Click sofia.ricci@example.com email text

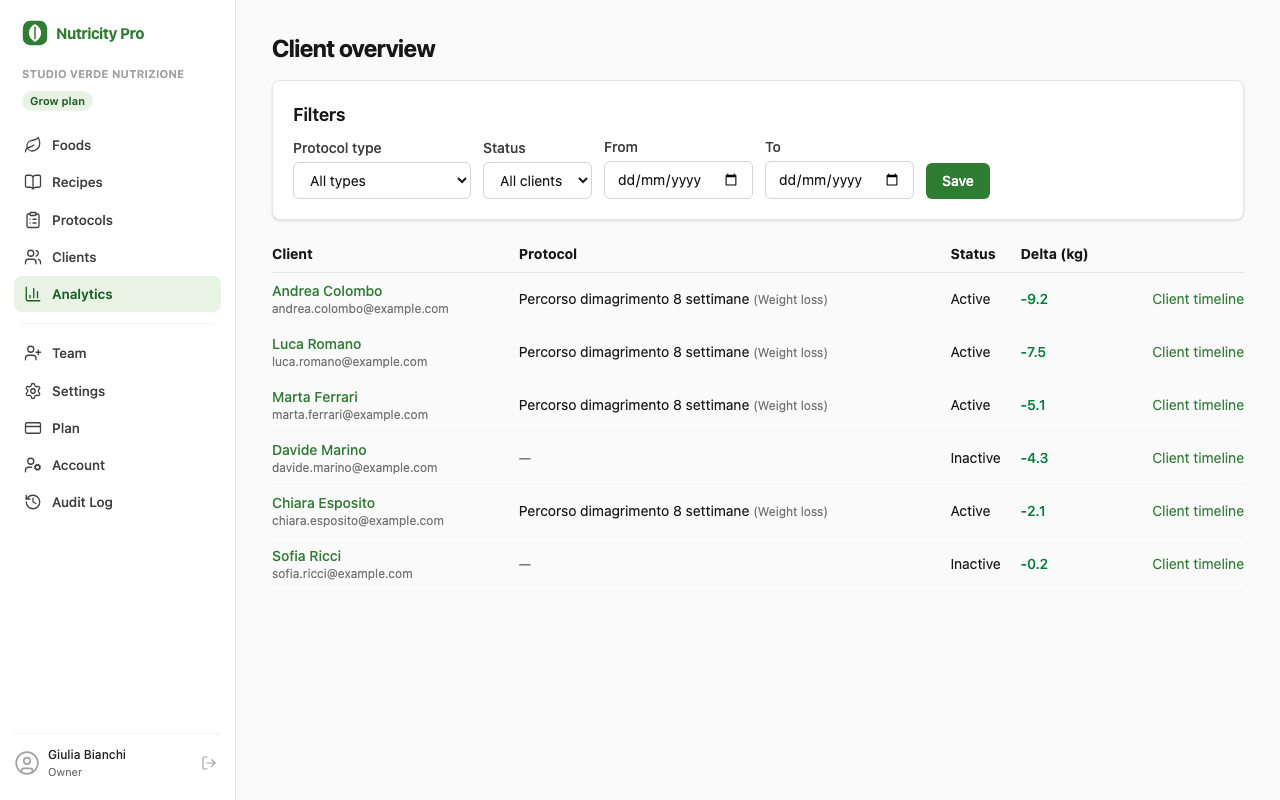[342, 574]
